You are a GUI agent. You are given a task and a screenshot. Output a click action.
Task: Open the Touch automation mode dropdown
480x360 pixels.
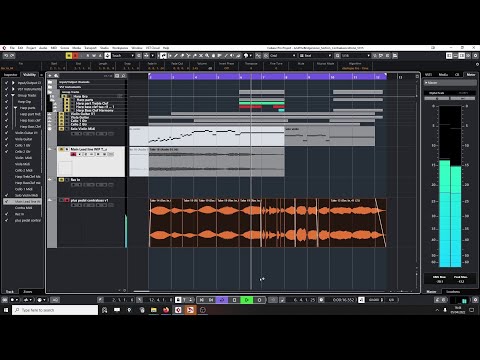coord(122,56)
